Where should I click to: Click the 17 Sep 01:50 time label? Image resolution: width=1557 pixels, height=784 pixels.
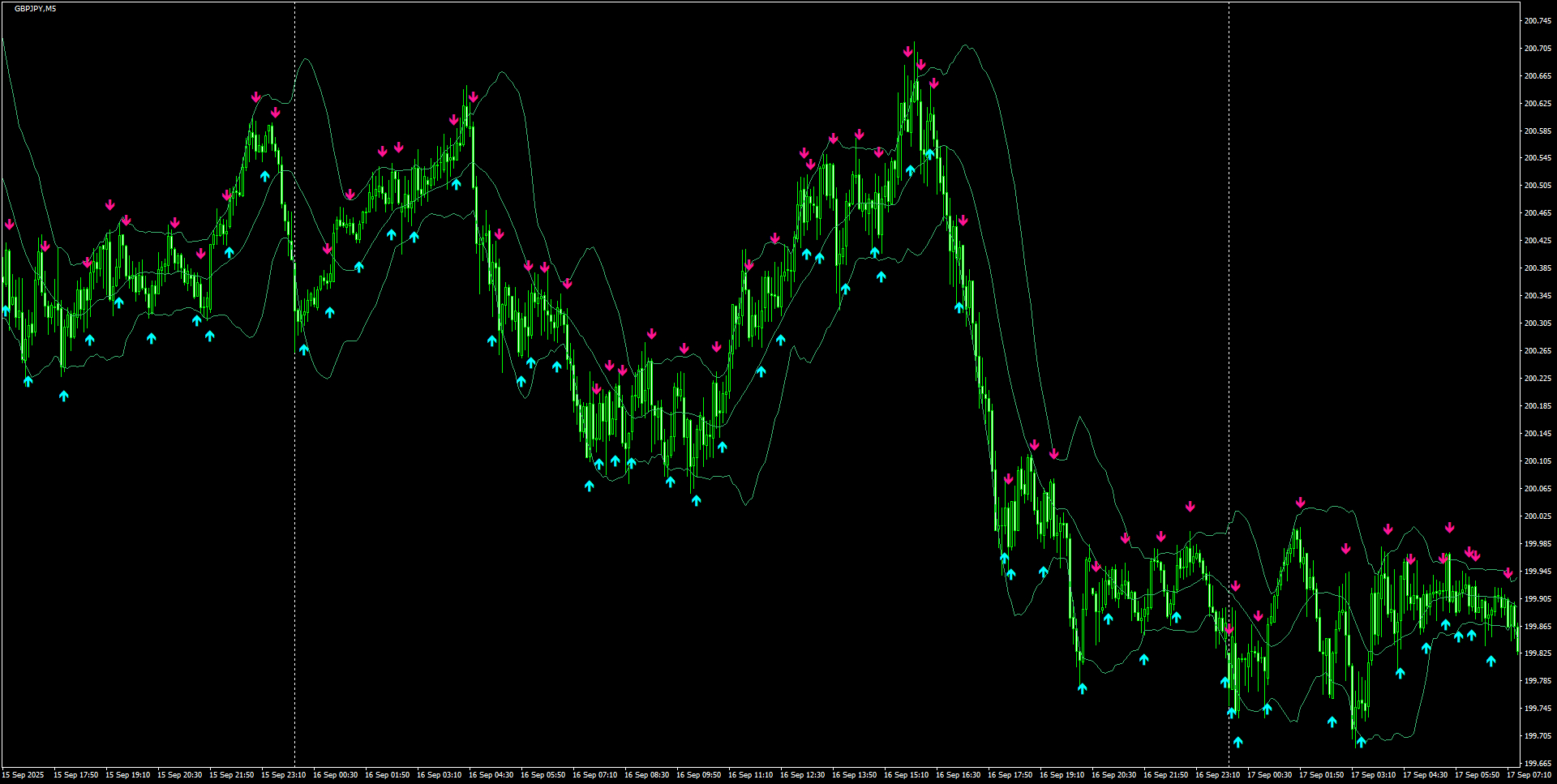tap(1321, 775)
